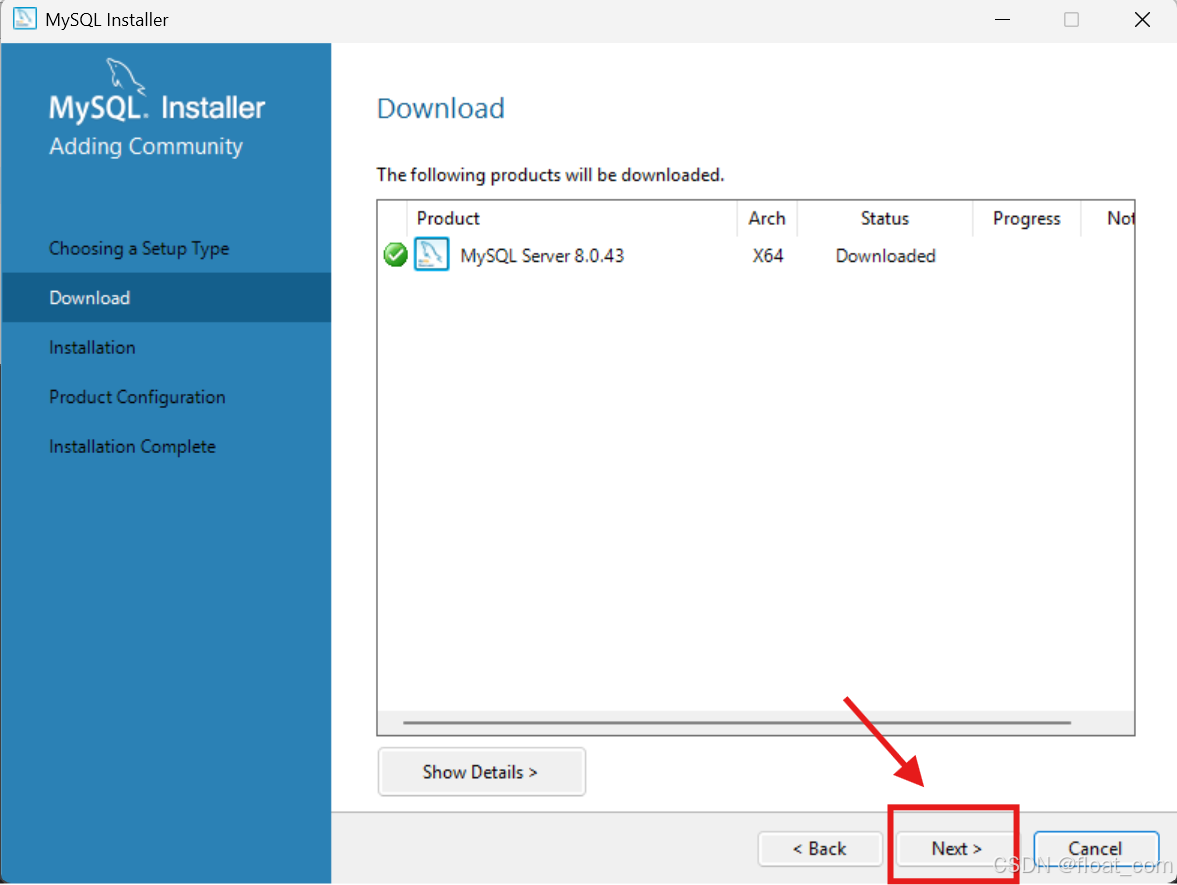Click the MySQL dolphin logo
This screenshot has width=1177, height=885.
(124, 76)
